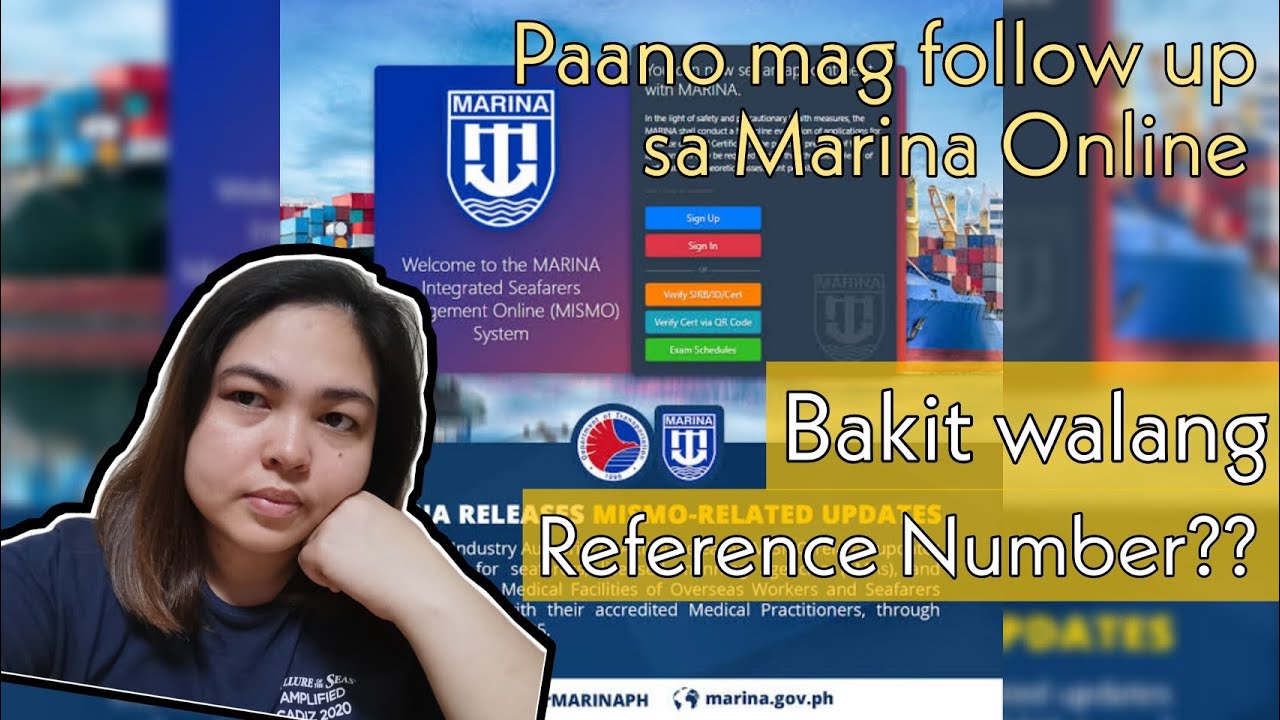Screen dimensions: 1280x720
Task: Open the marina.gov.ph website link
Action: click(x=770, y=699)
